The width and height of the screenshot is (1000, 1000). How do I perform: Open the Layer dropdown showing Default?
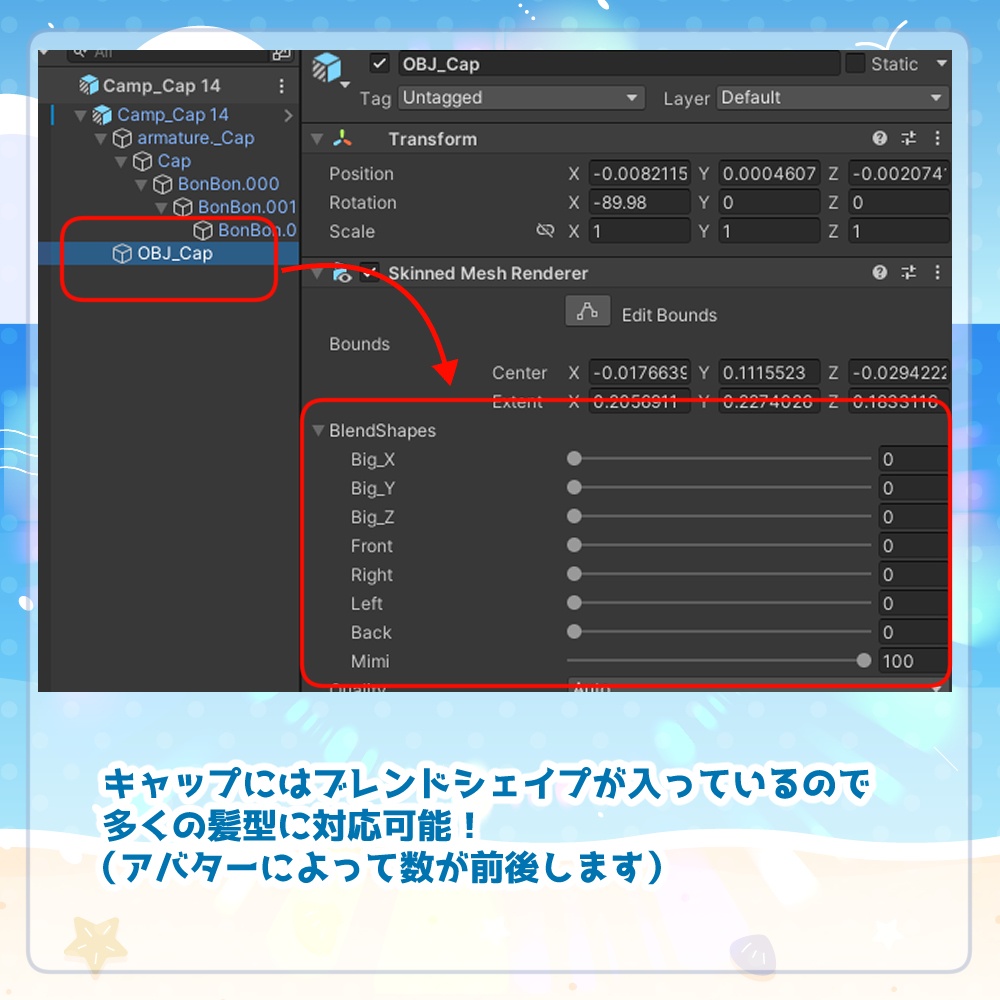pyautogui.click(x=830, y=98)
